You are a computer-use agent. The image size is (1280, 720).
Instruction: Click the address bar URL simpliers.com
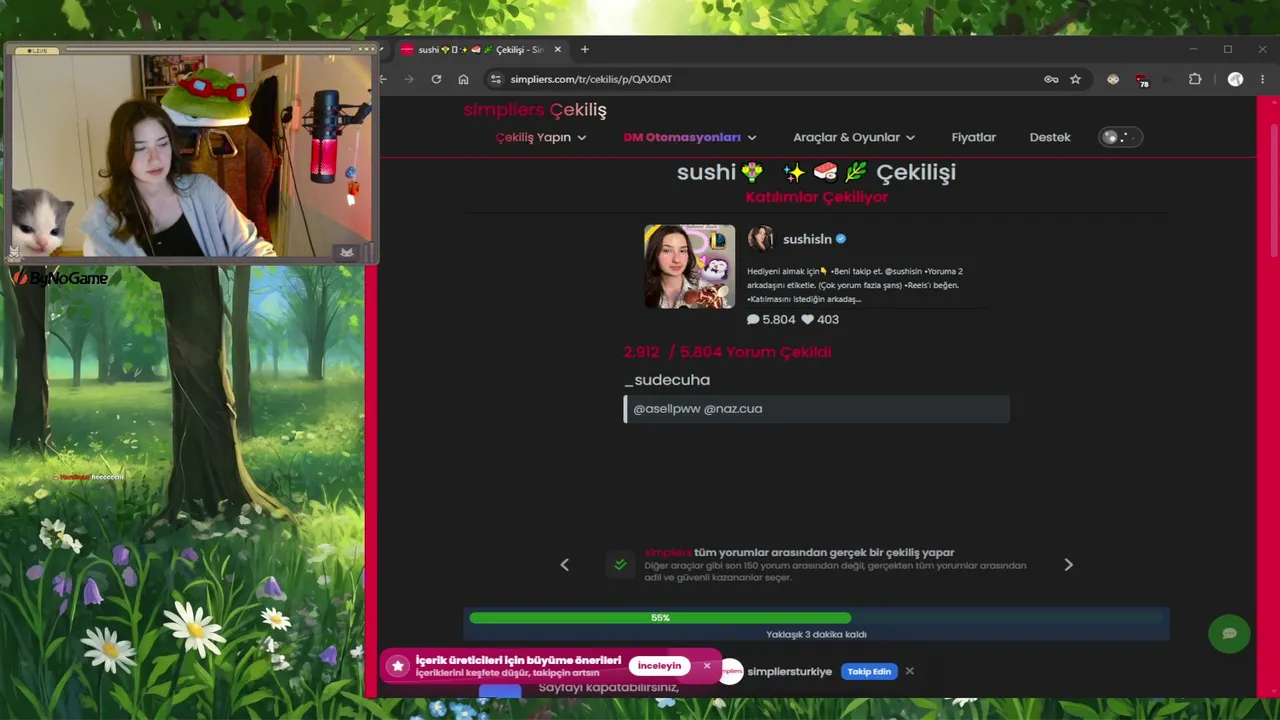point(591,79)
